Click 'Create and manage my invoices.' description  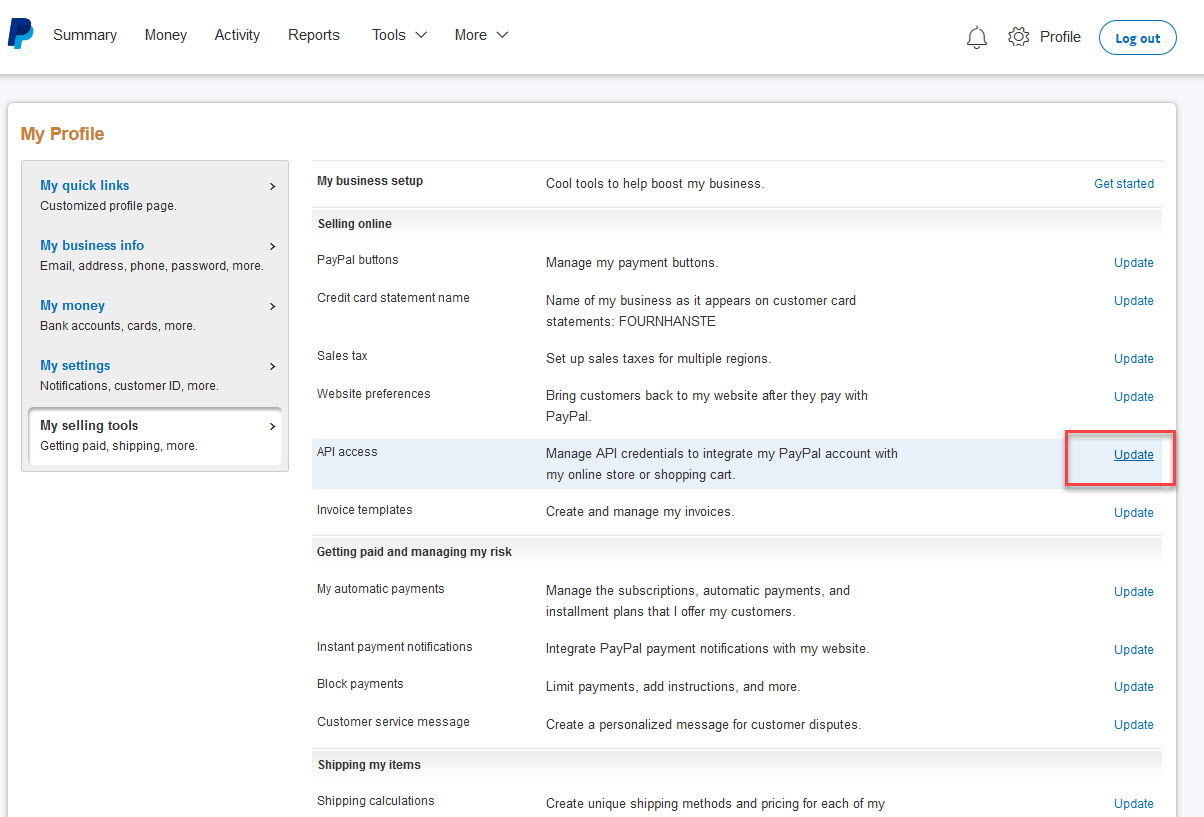(640, 512)
